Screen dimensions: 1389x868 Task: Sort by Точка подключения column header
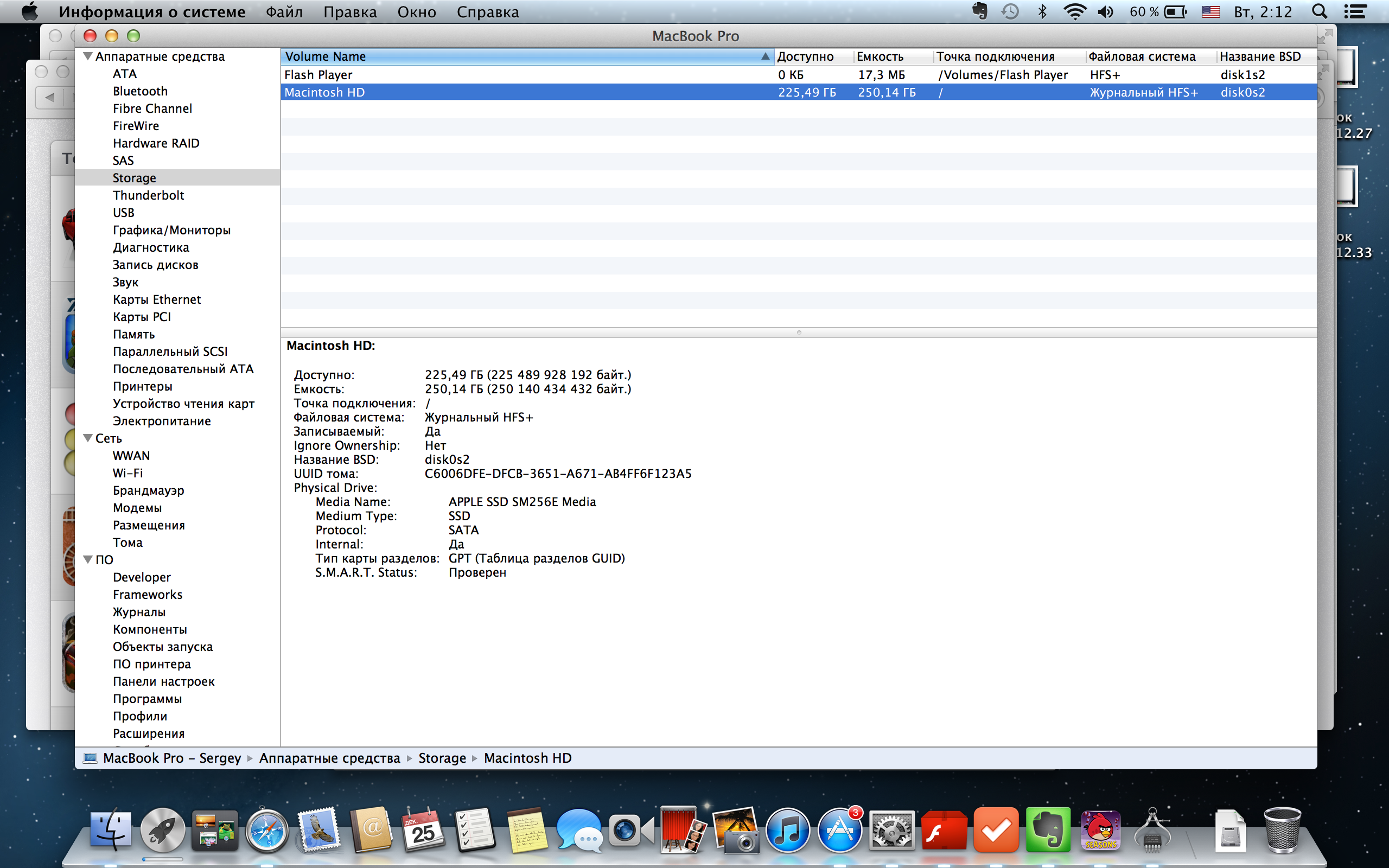1009,56
